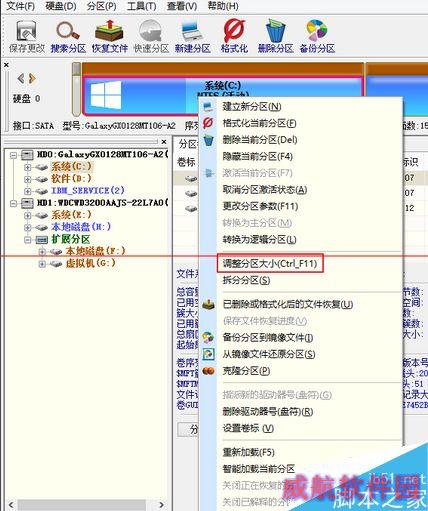The height and width of the screenshot is (511, 428).
Task: Collapse the HD0 GalaxyGX0128MT106-A2 tree node
Action: pyautogui.click(x=13, y=155)
